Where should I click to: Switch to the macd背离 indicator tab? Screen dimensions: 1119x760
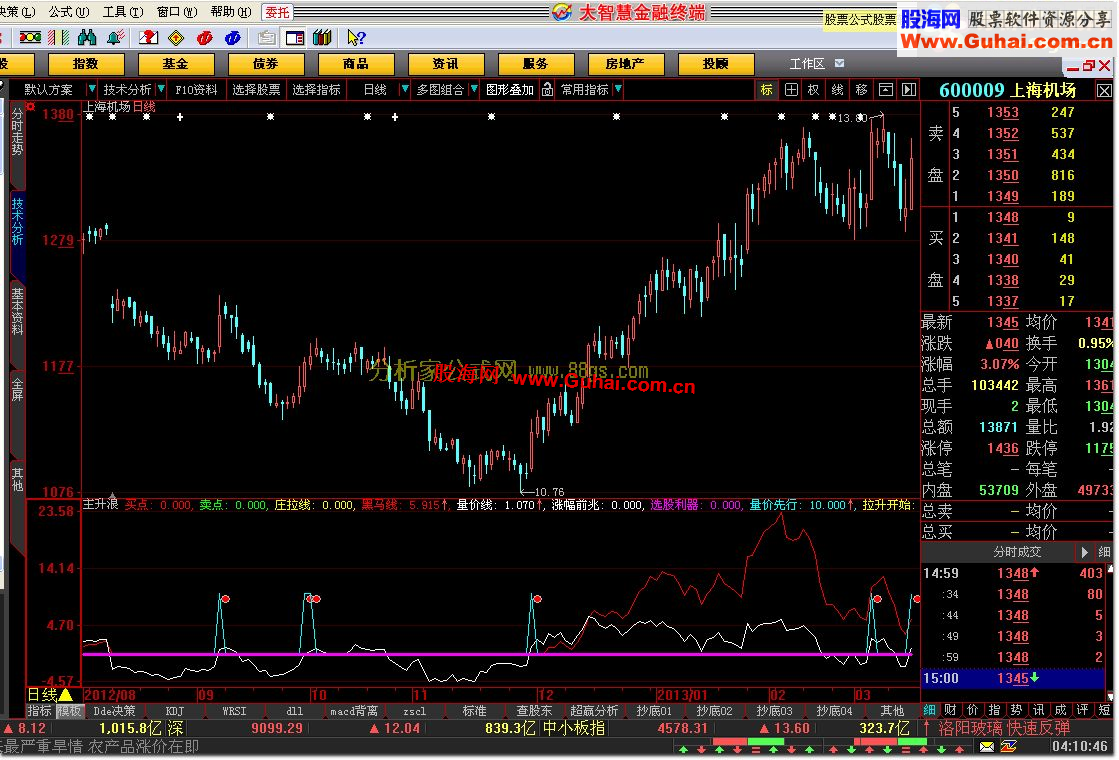[x=354, y=711]
